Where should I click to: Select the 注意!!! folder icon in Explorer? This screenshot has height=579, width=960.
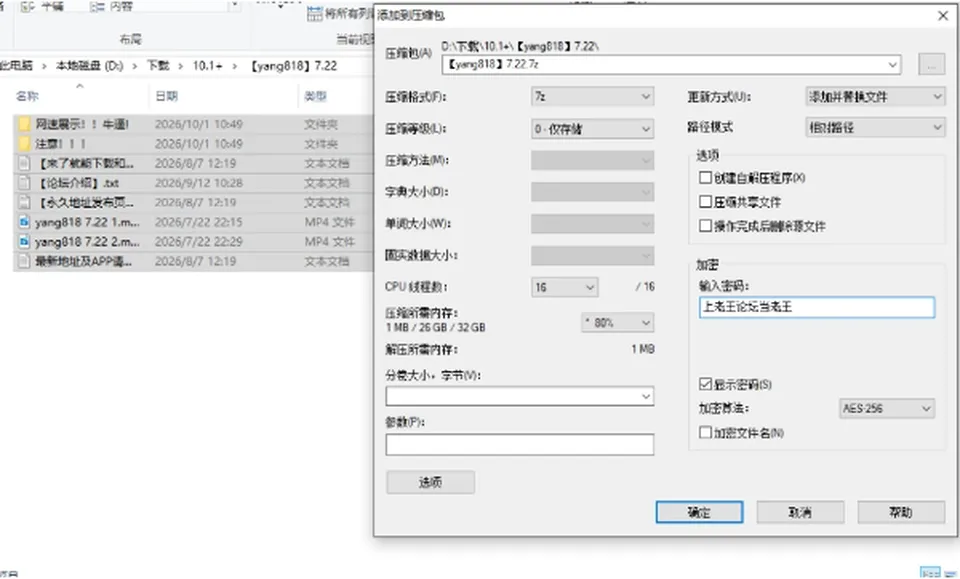click(x=24, y=144)
